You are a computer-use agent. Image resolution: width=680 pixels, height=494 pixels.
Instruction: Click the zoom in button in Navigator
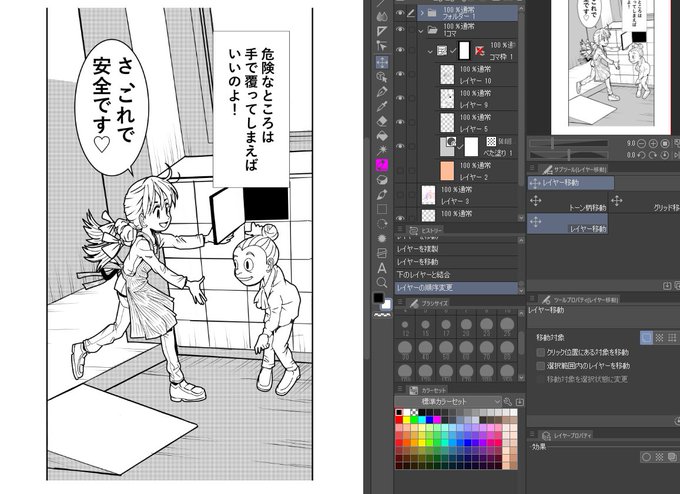[x=653, y=143]
